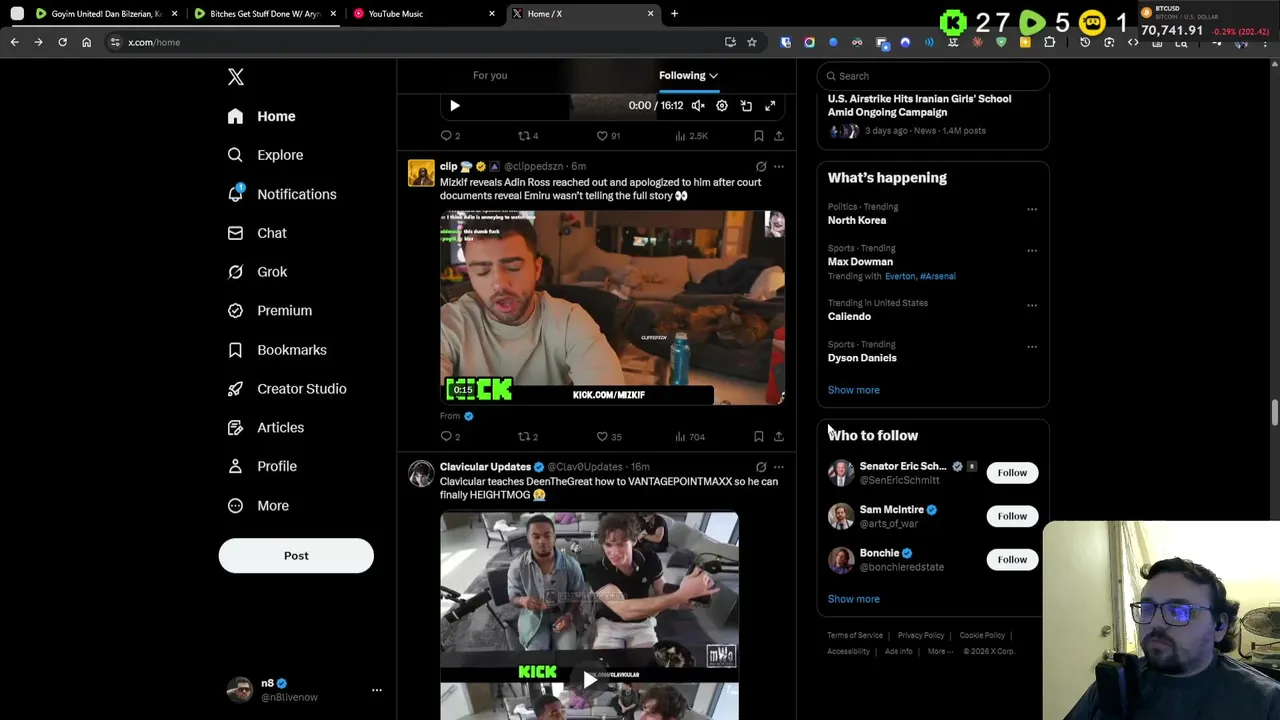The image size is (1280, 720).
Task: Open Chat in the sidebar
Action: pos(256,233)
